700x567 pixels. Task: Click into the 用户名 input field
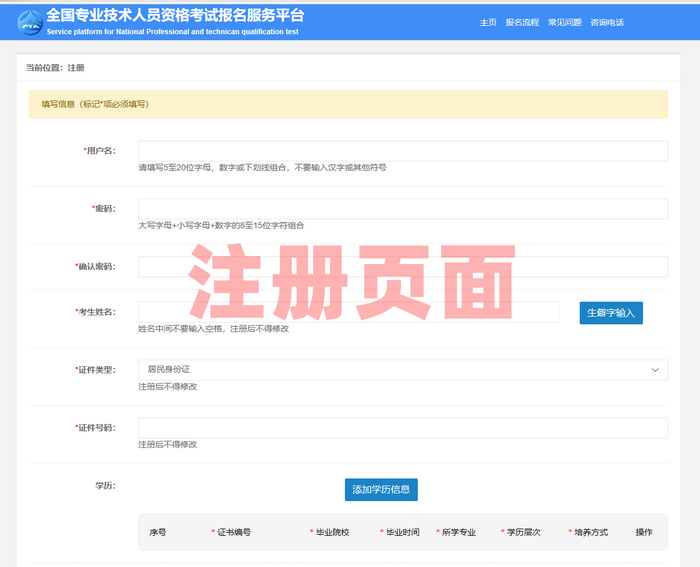tap(402, 151)
